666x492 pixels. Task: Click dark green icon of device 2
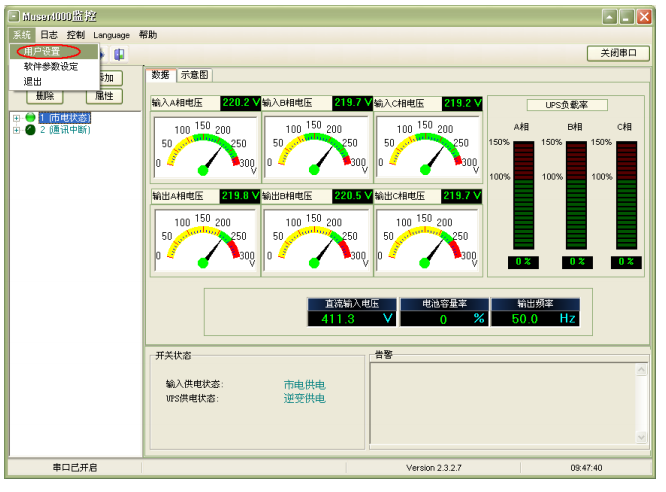[30, 130]
